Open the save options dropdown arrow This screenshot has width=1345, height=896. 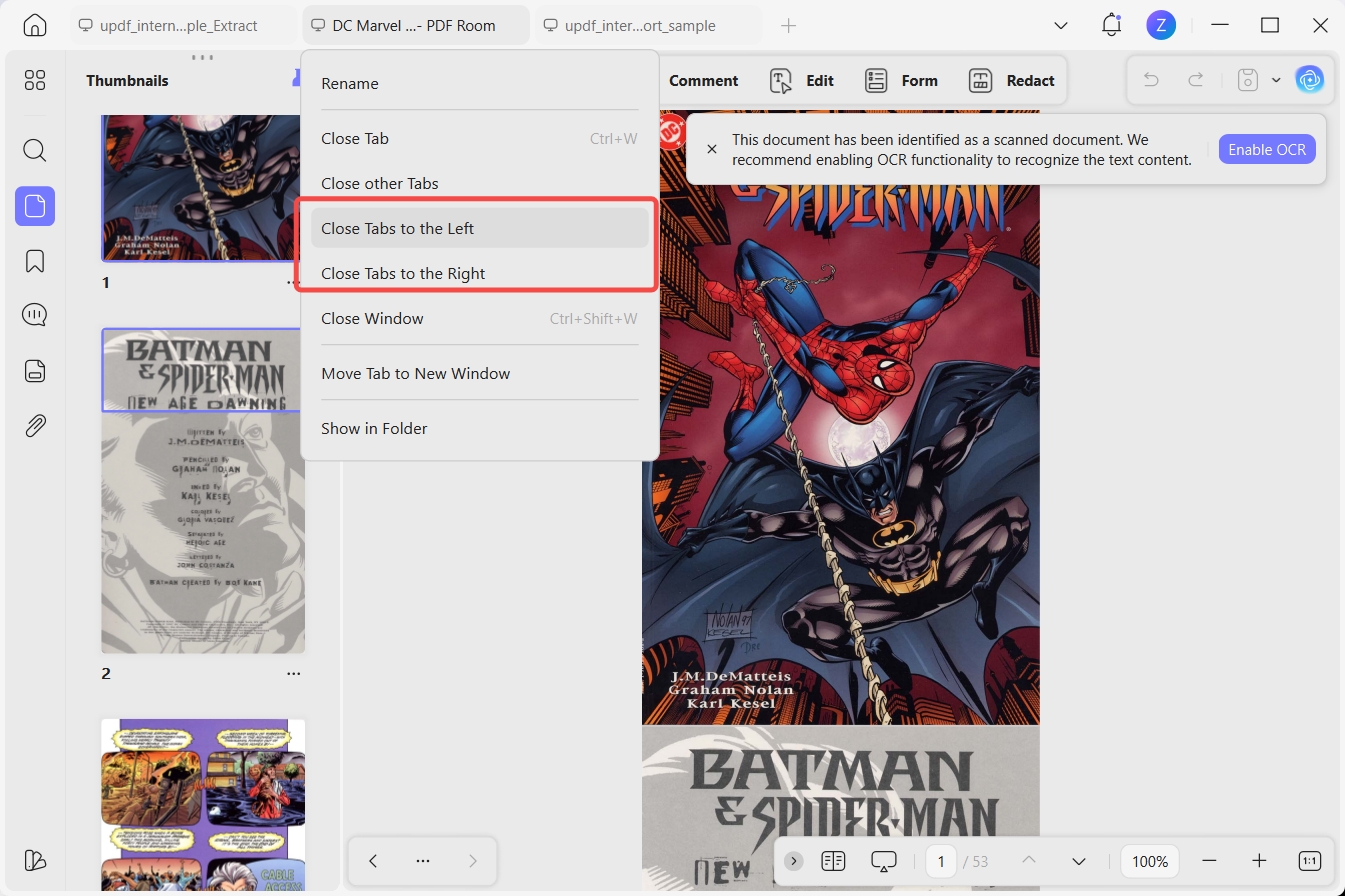coord(1276,80)
